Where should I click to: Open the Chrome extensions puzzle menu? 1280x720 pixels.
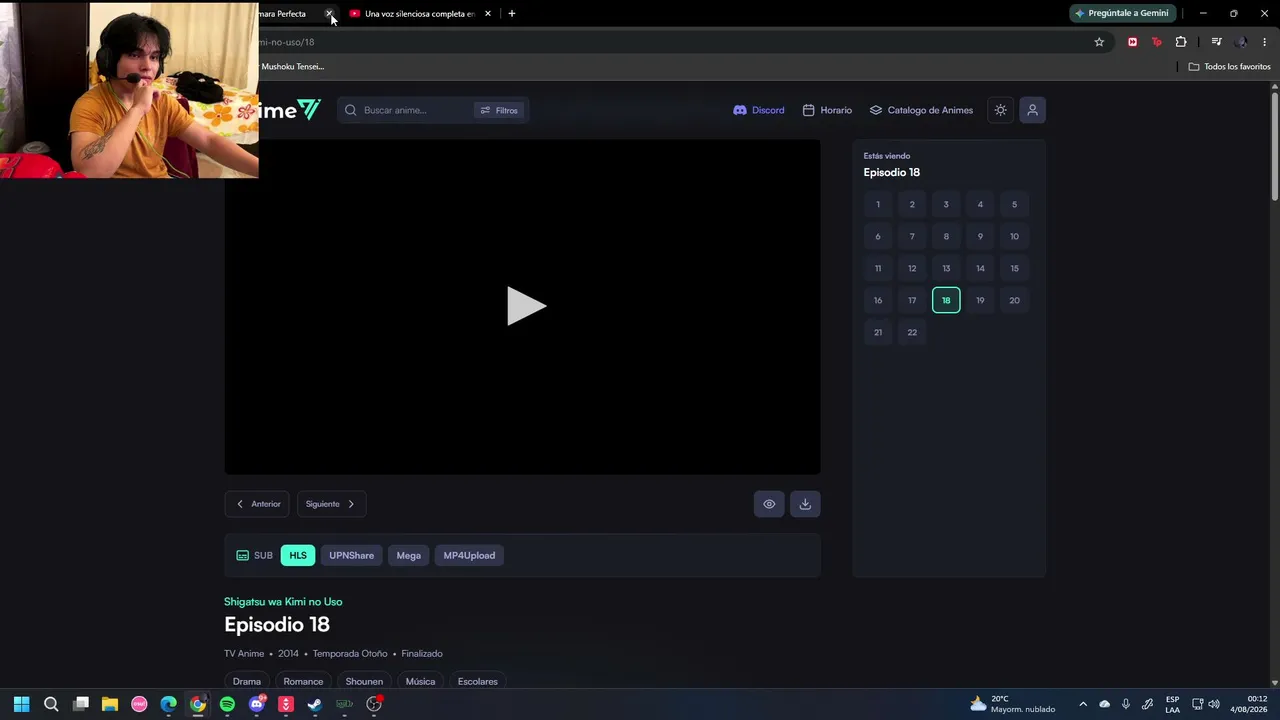[x=1181, y=42]
